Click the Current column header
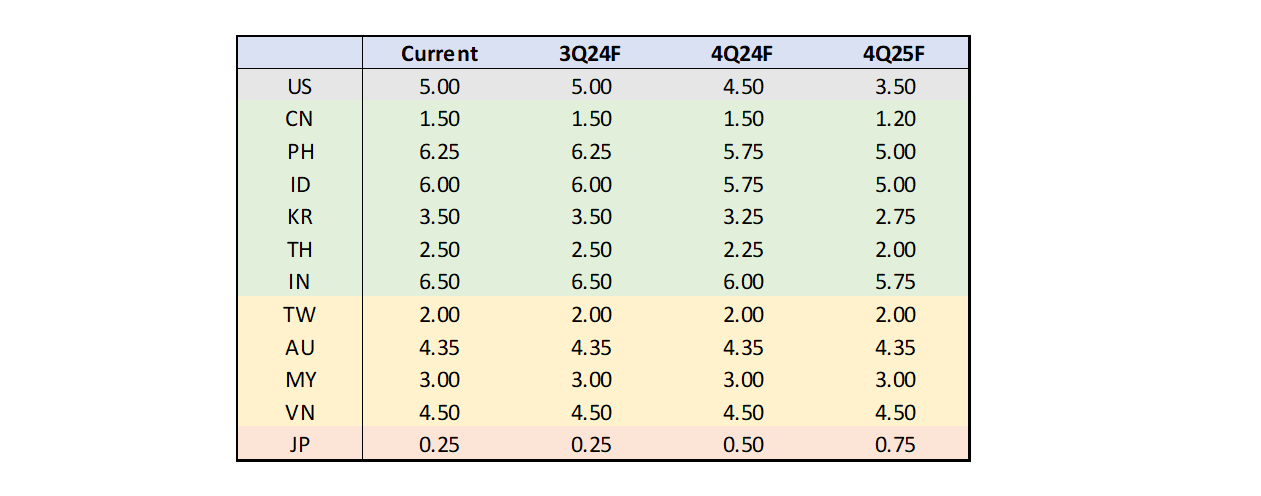The width and height of the screenshot is (1261, 496). point(439,54)
